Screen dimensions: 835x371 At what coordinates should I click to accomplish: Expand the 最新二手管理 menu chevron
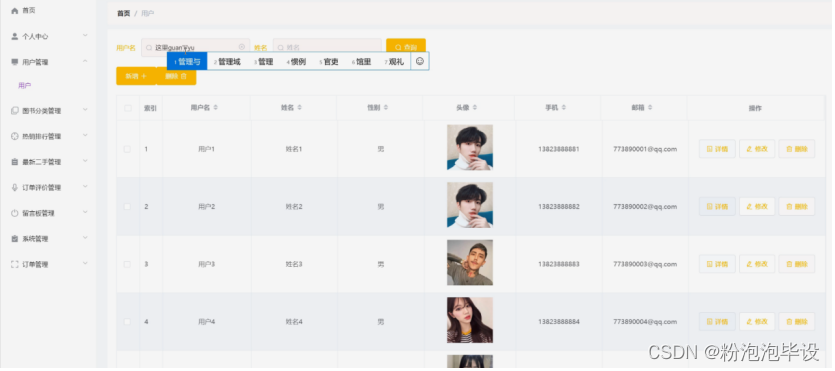pyautogui.click(x=85, y=161)
